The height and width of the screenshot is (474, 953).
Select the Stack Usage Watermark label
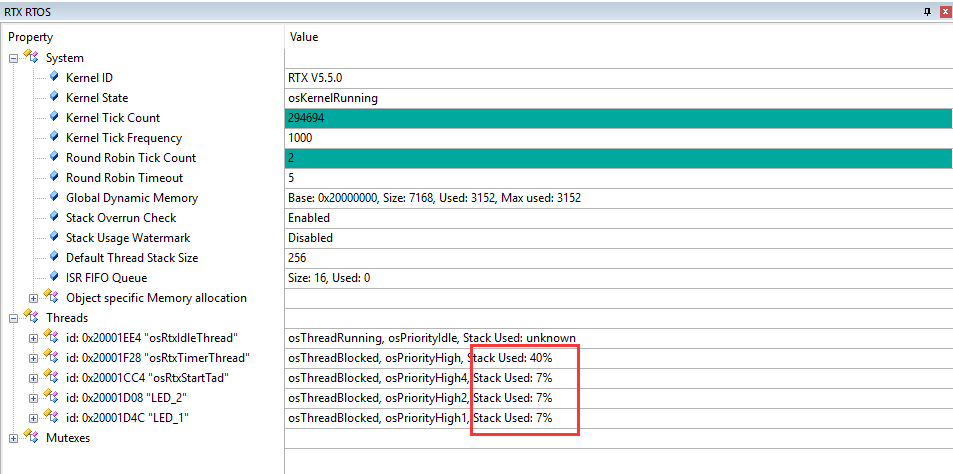[x=128, y=239]
